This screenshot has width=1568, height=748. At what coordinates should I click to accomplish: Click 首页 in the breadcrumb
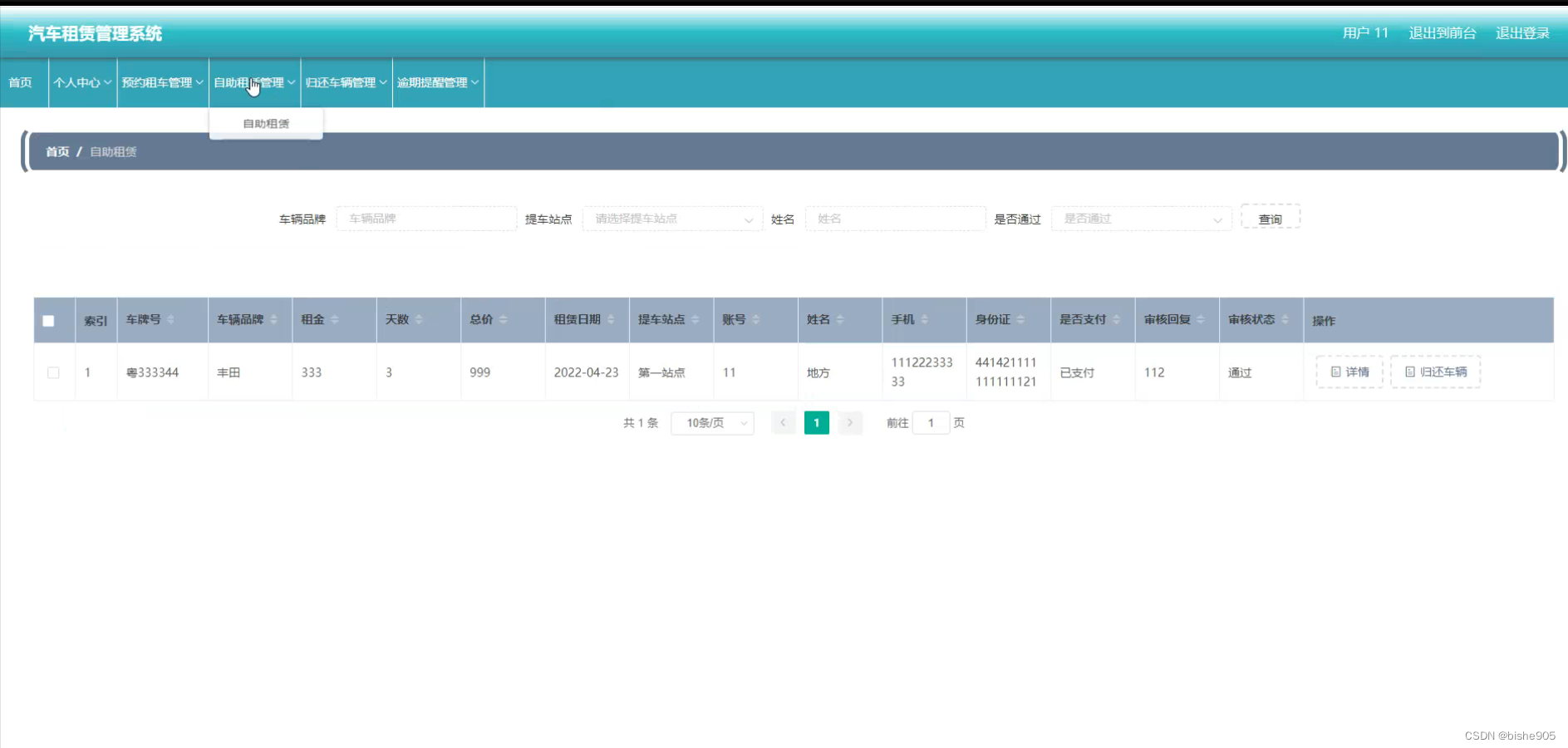coord(57,152)
